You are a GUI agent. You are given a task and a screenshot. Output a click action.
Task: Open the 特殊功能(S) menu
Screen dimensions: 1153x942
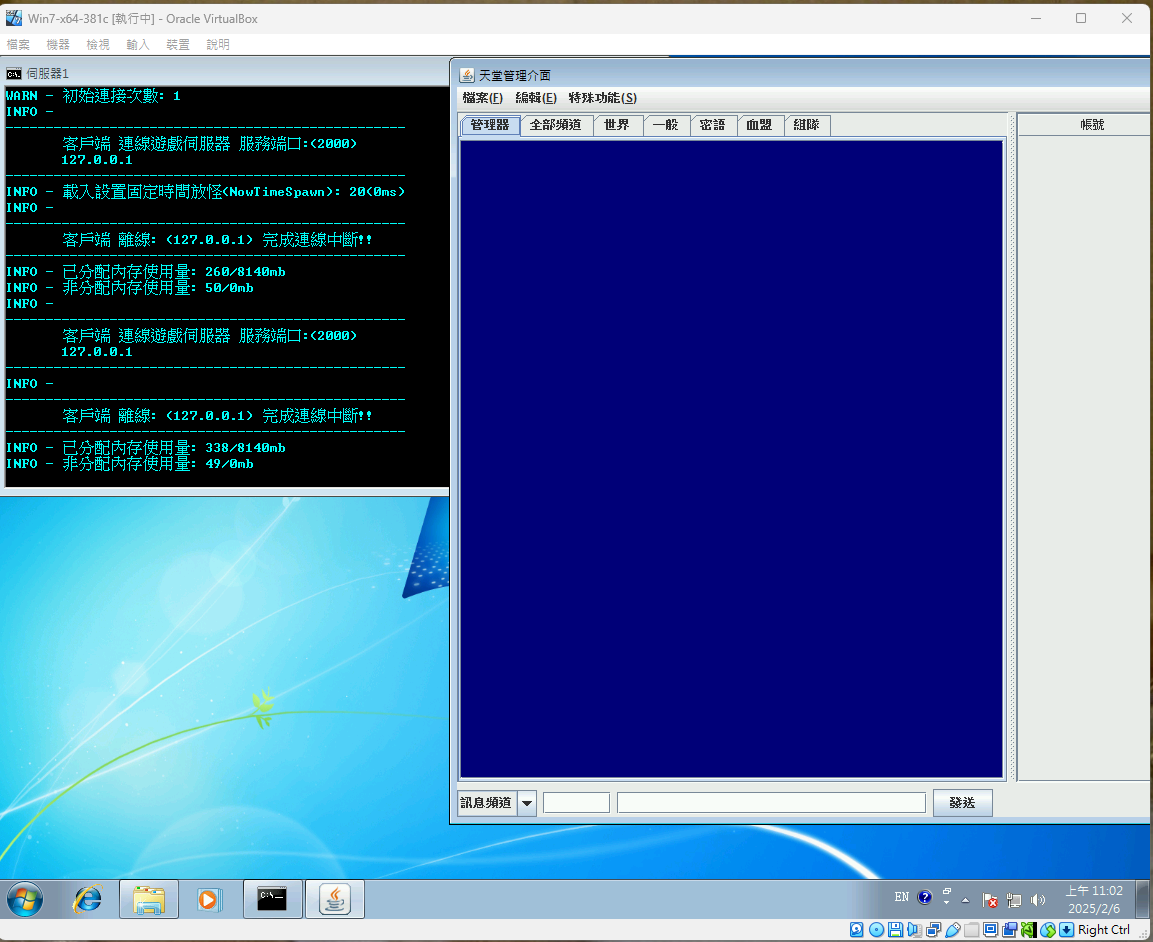(x=602, y=98)
